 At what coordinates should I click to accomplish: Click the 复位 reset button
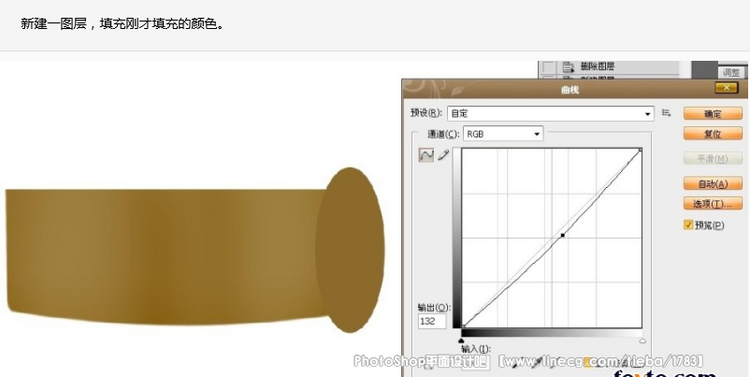tap(713, 134)
